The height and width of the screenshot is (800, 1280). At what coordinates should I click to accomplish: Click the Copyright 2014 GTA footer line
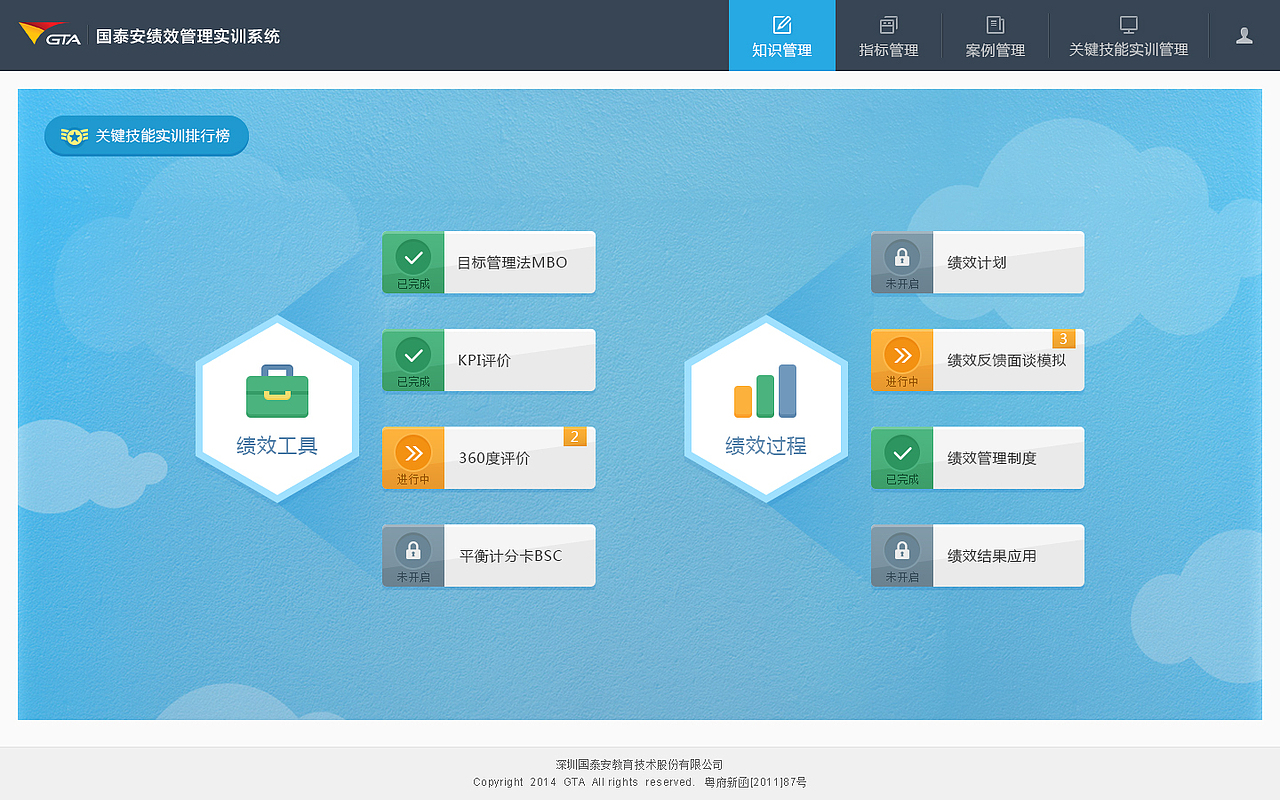tap(640, 782)
